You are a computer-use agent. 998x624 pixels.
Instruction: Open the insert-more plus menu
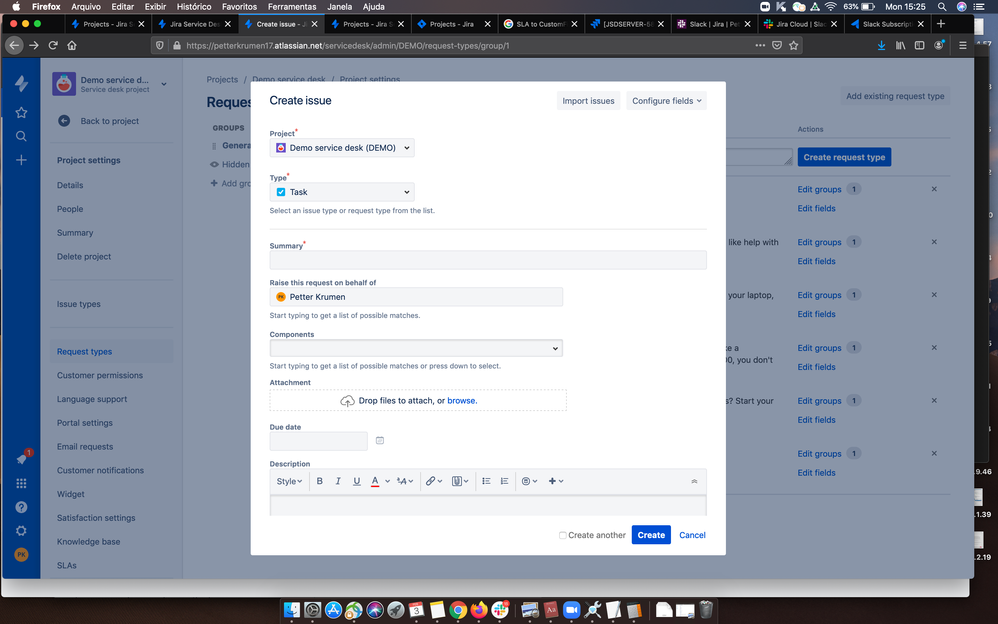click(556, 481)
